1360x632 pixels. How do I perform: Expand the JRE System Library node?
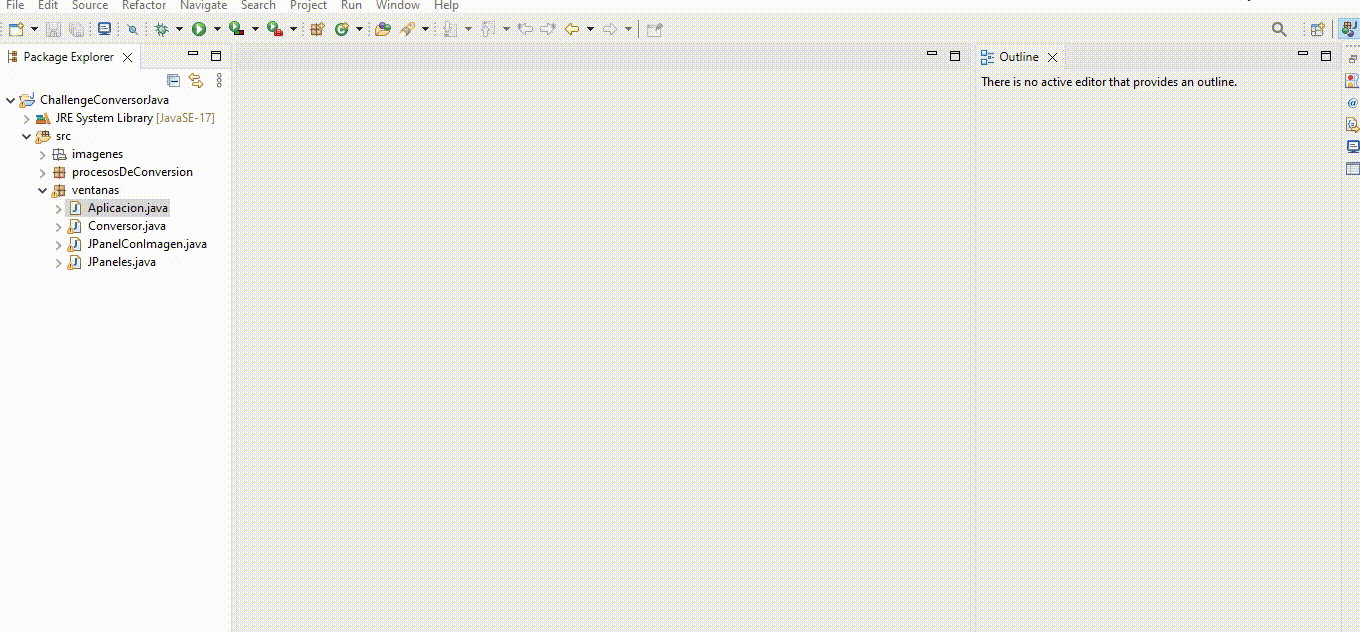tap(27, 118)
